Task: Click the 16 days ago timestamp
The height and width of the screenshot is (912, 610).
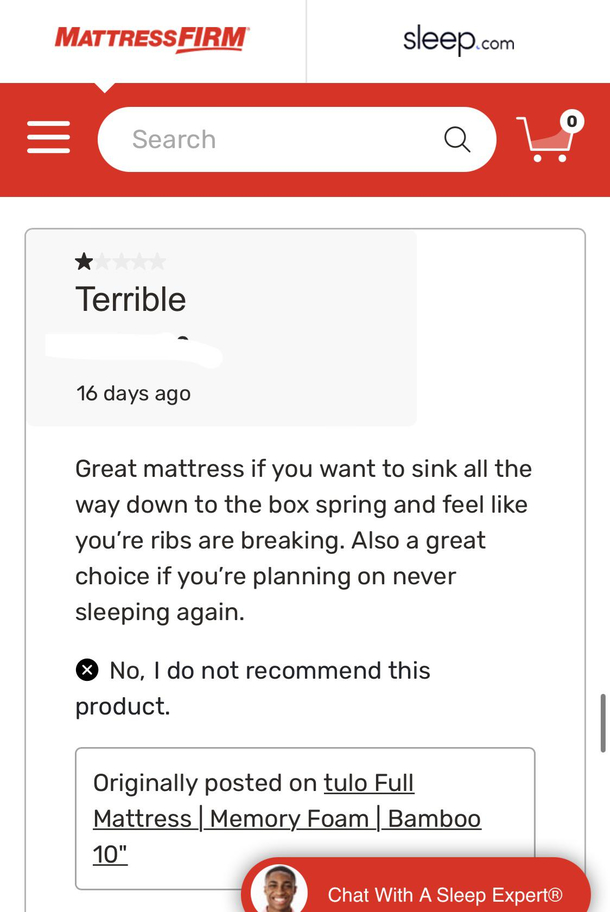Action: click(133, 394)
